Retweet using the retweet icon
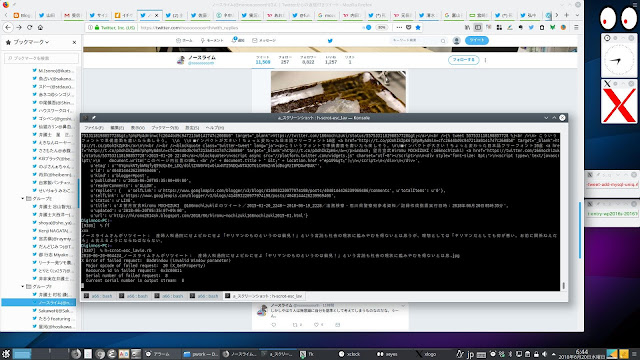Viewport: 640px width, 360px height. [x=295, y=325]
